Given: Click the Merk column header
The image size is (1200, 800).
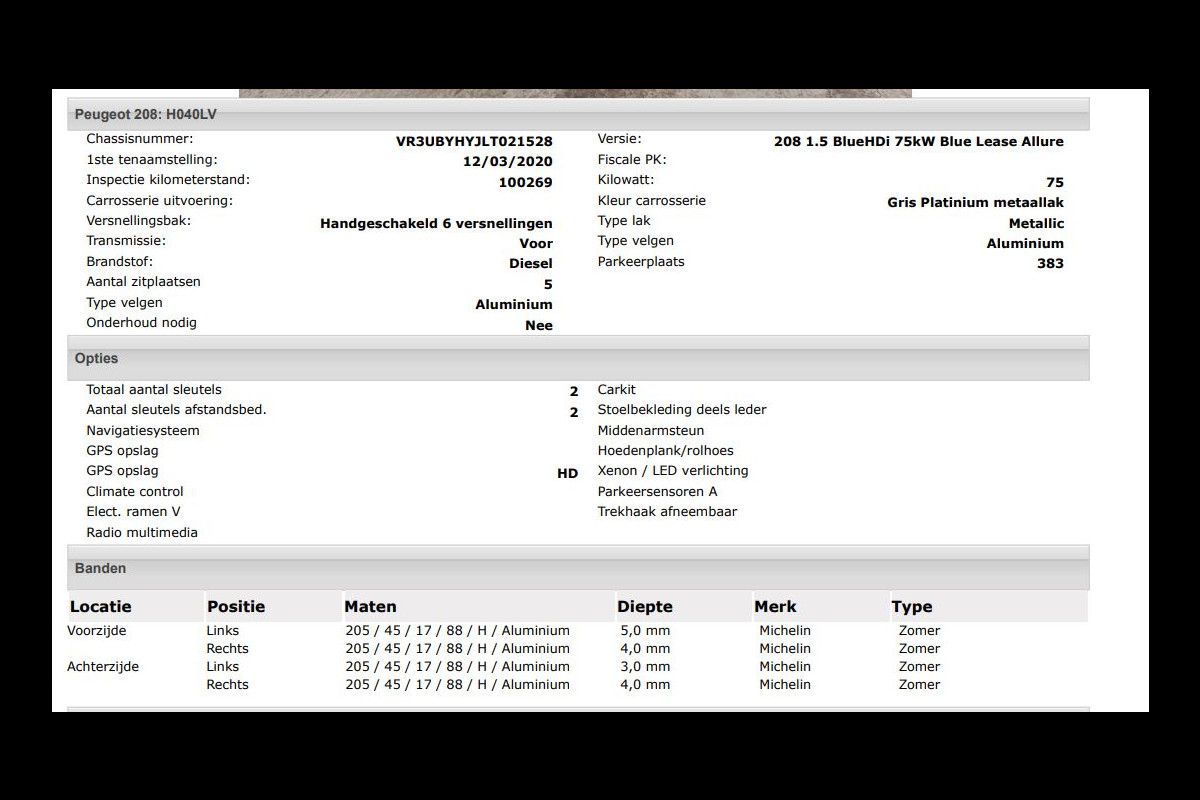Looking at the screenshot, I should click(x=775, y=607).
